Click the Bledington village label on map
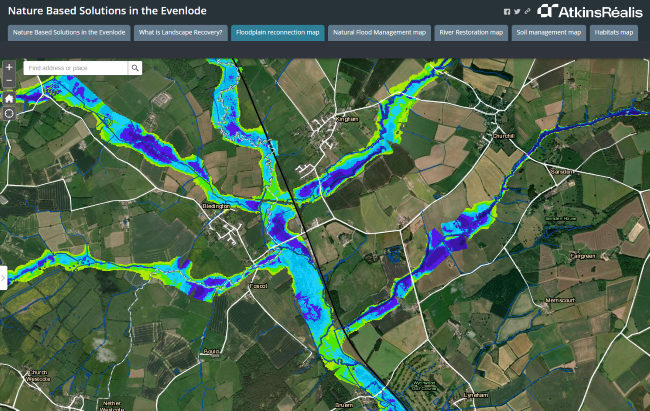 click(x=216, y=207)
